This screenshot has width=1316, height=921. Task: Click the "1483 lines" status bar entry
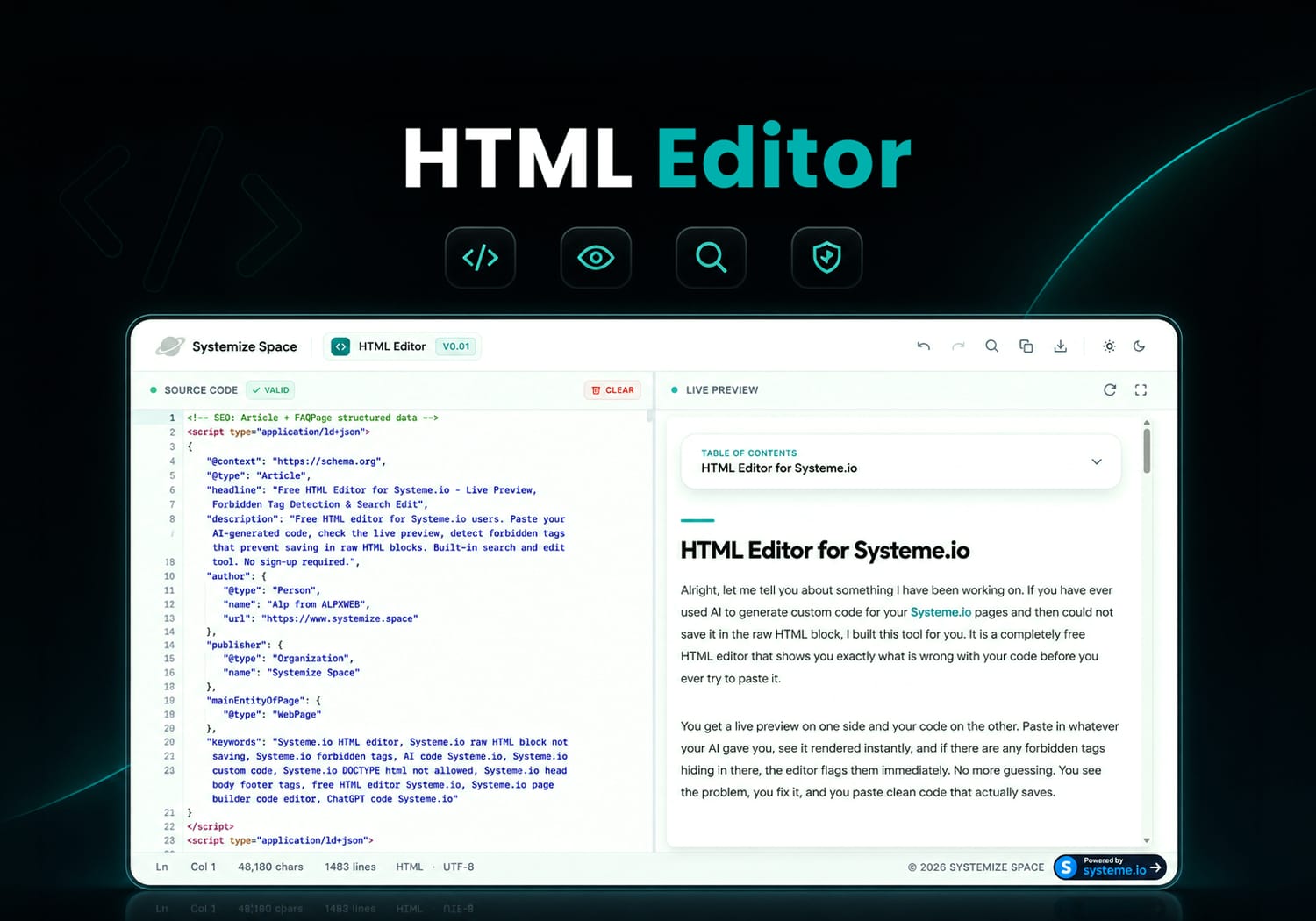coord(350,867)
